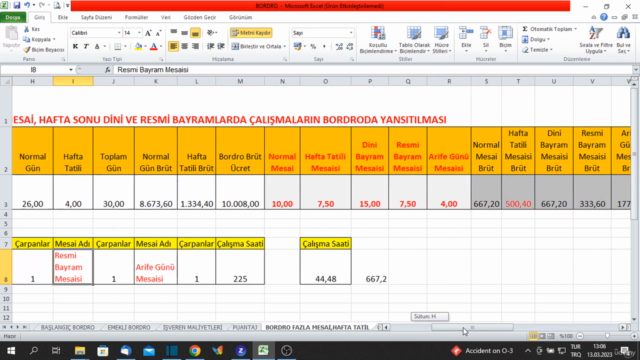Screen dimensions: 640x360
Task: Open Bul ve Seç binoculars menu
Action: pyautogui.click(x=624, y=40)
